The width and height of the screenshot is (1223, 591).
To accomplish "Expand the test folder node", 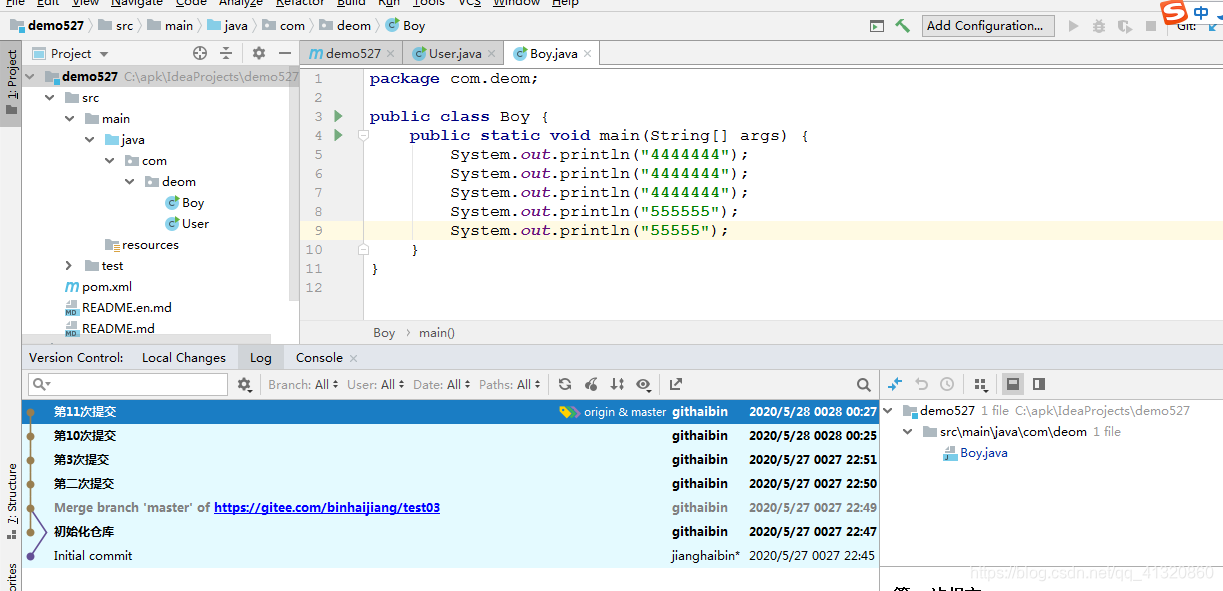I will click(69, 266).
